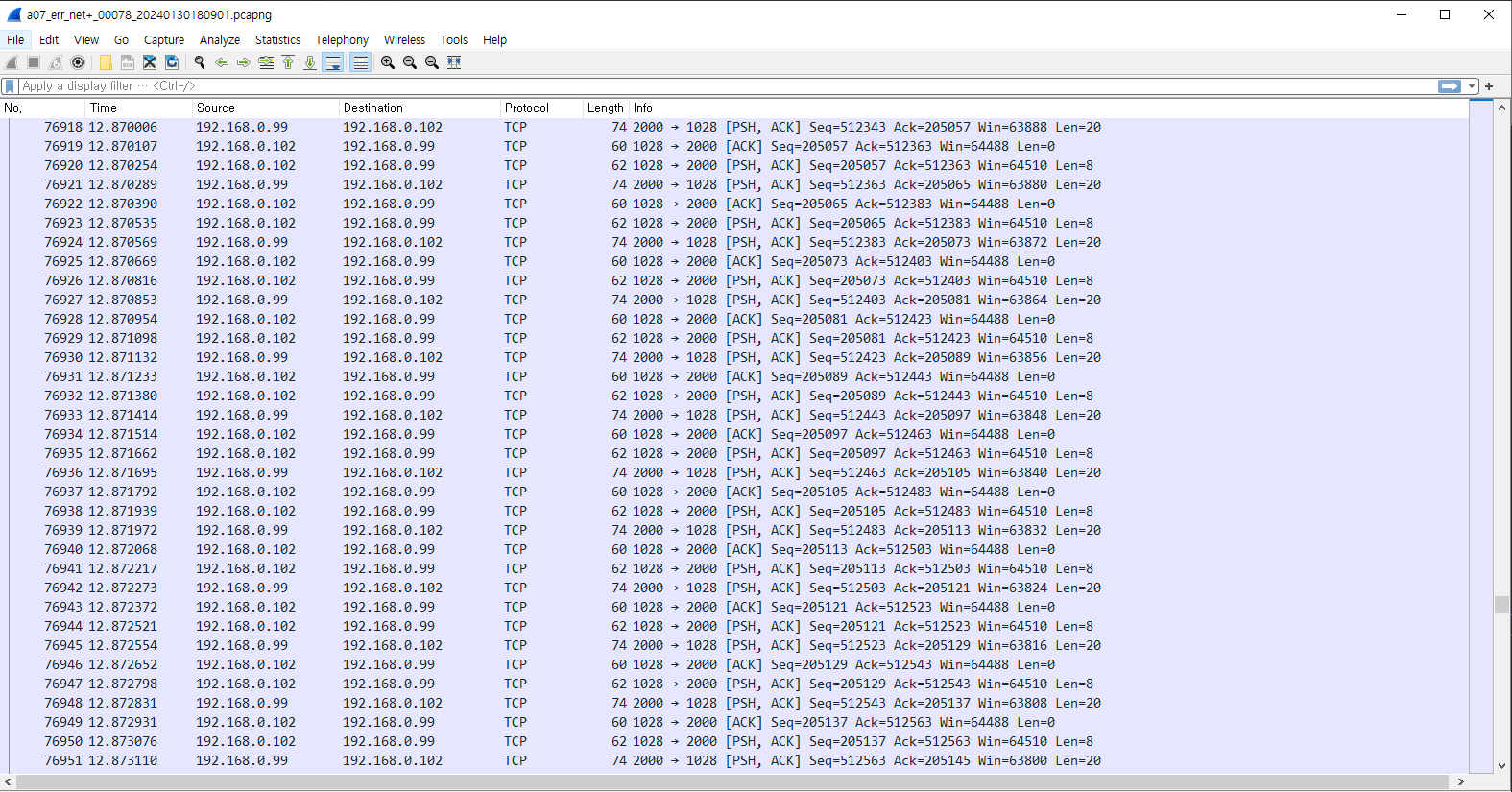Viewport: 1512px width, 792px height.
Task: Close this capture file icon
Action: [150, 62]
